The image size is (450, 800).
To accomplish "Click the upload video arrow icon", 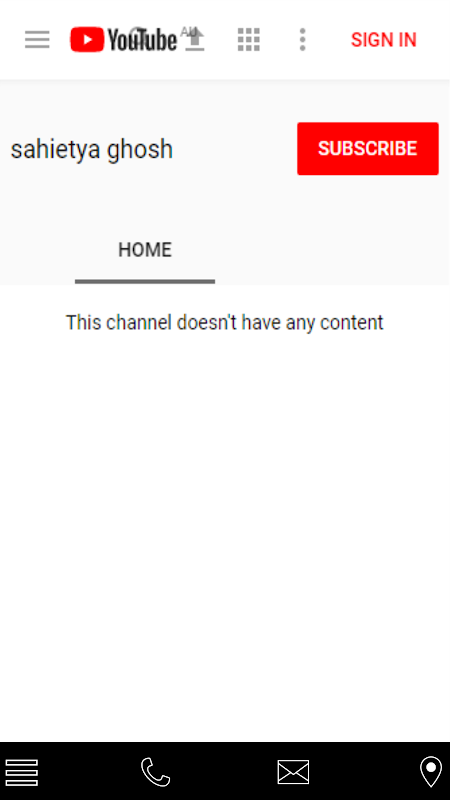I will 194,40.
